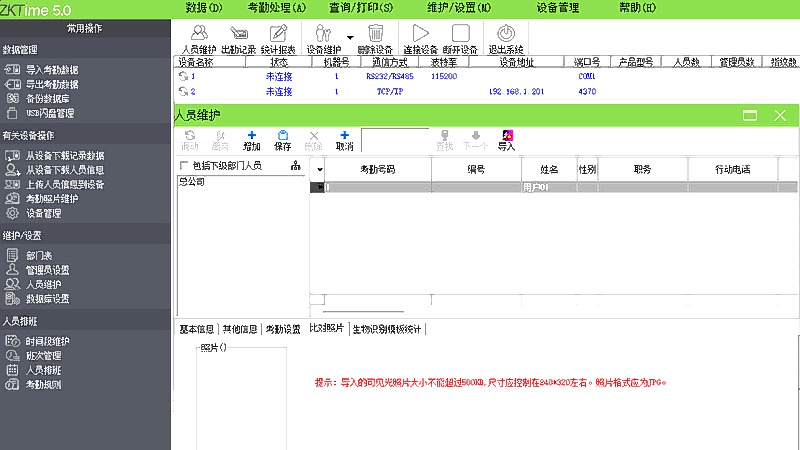Open 人员排班 item with calendar icon
This screenshot has width=800, height=450.
click(33, 370)
